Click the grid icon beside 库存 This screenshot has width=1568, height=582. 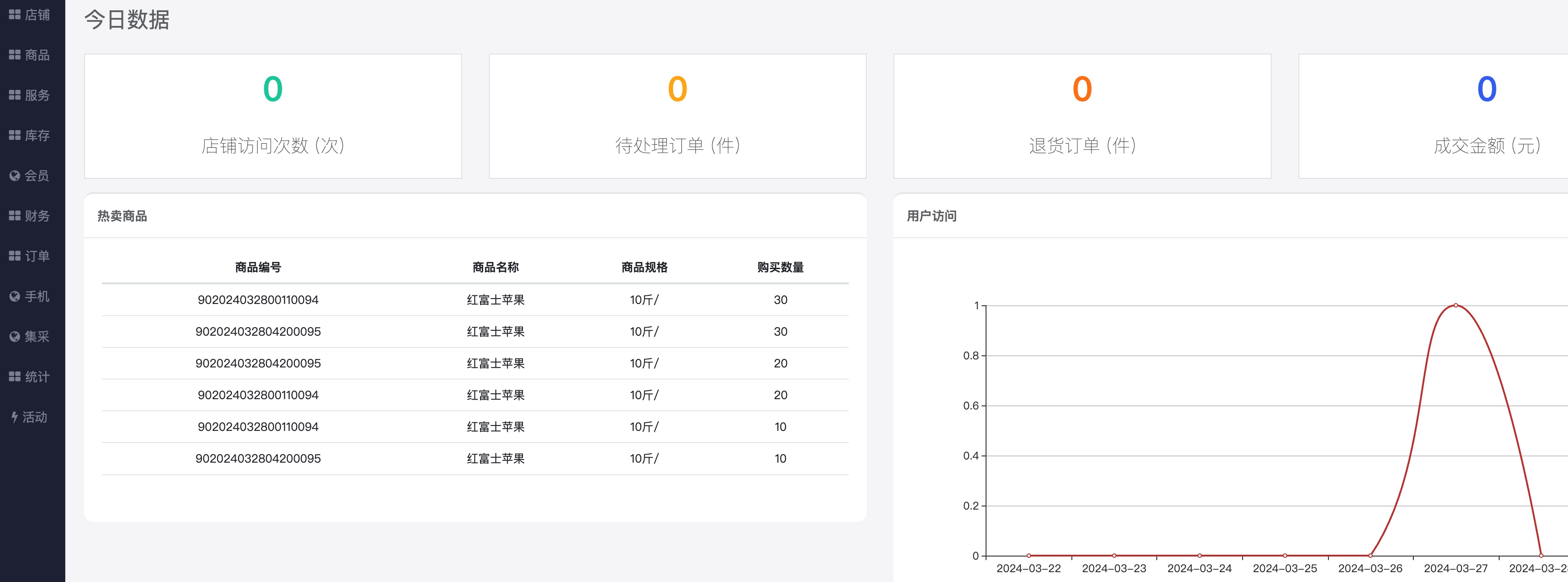coord(15,135)
